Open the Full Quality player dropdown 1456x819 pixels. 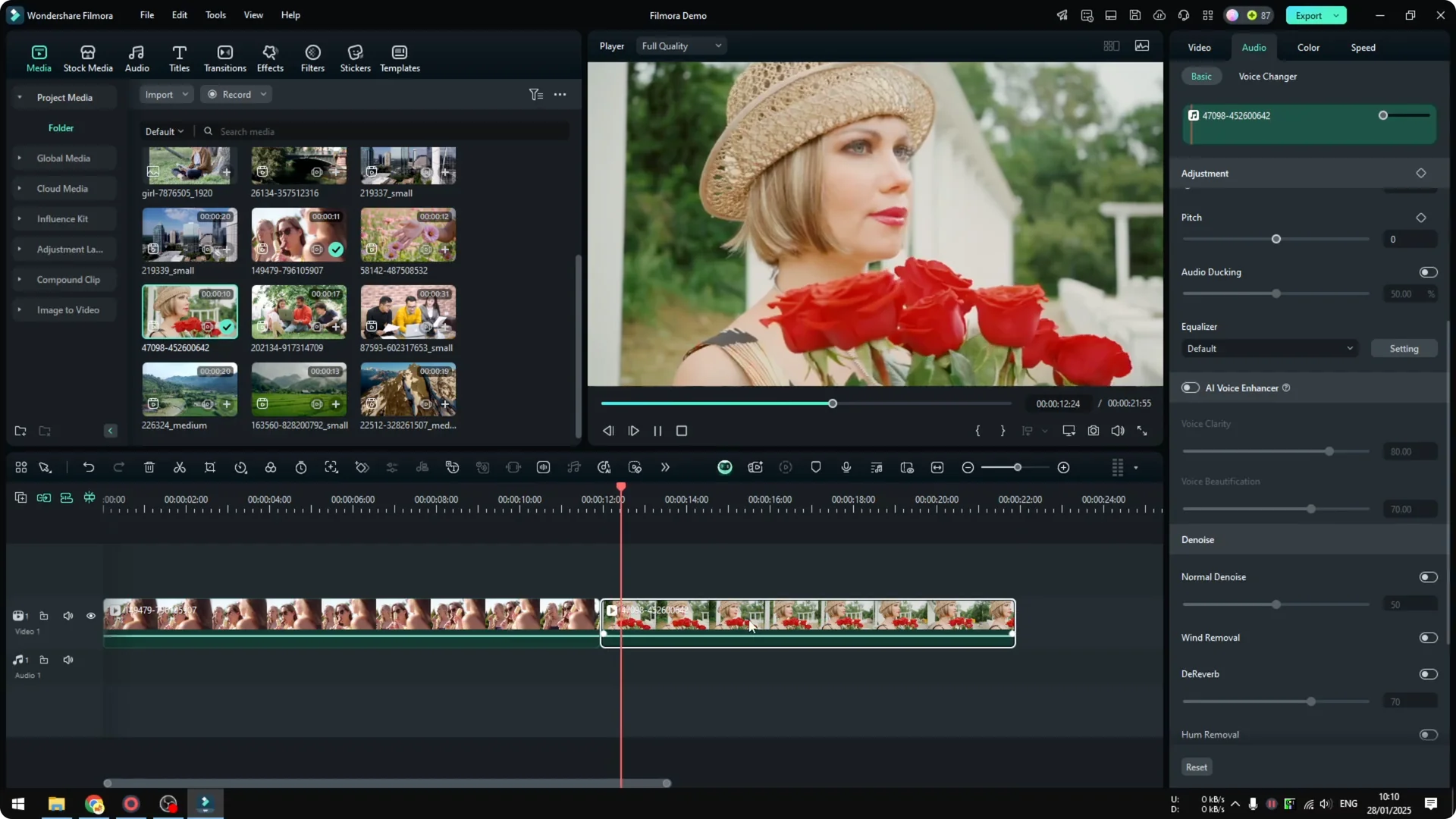680,45
